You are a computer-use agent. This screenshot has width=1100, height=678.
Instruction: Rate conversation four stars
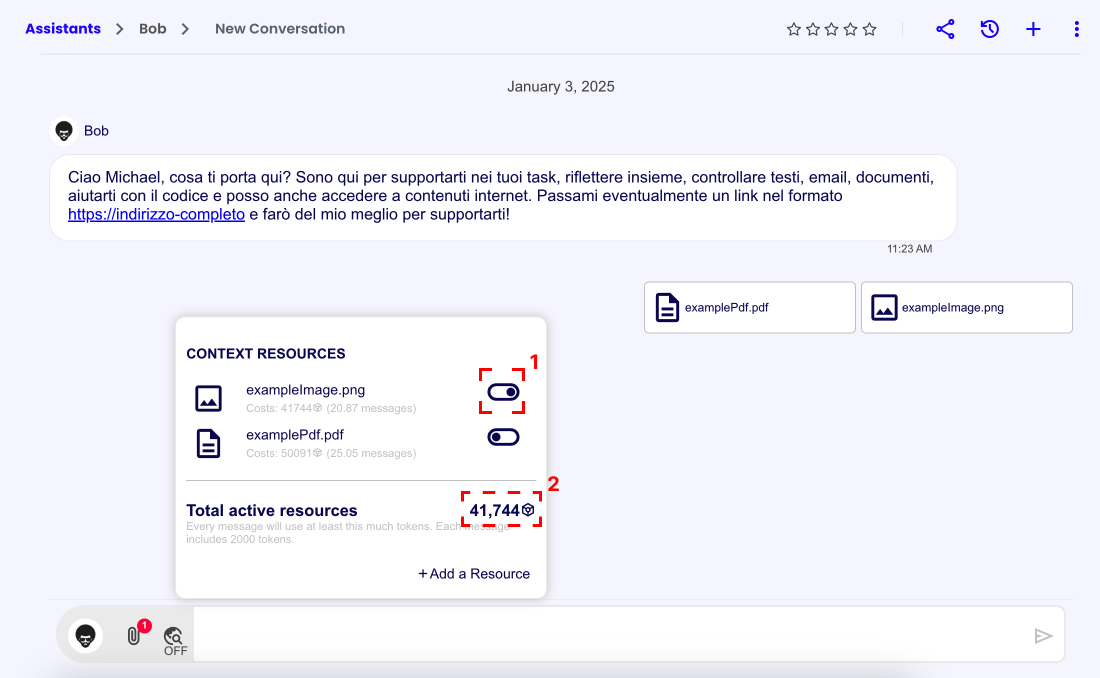pos(850,29)
